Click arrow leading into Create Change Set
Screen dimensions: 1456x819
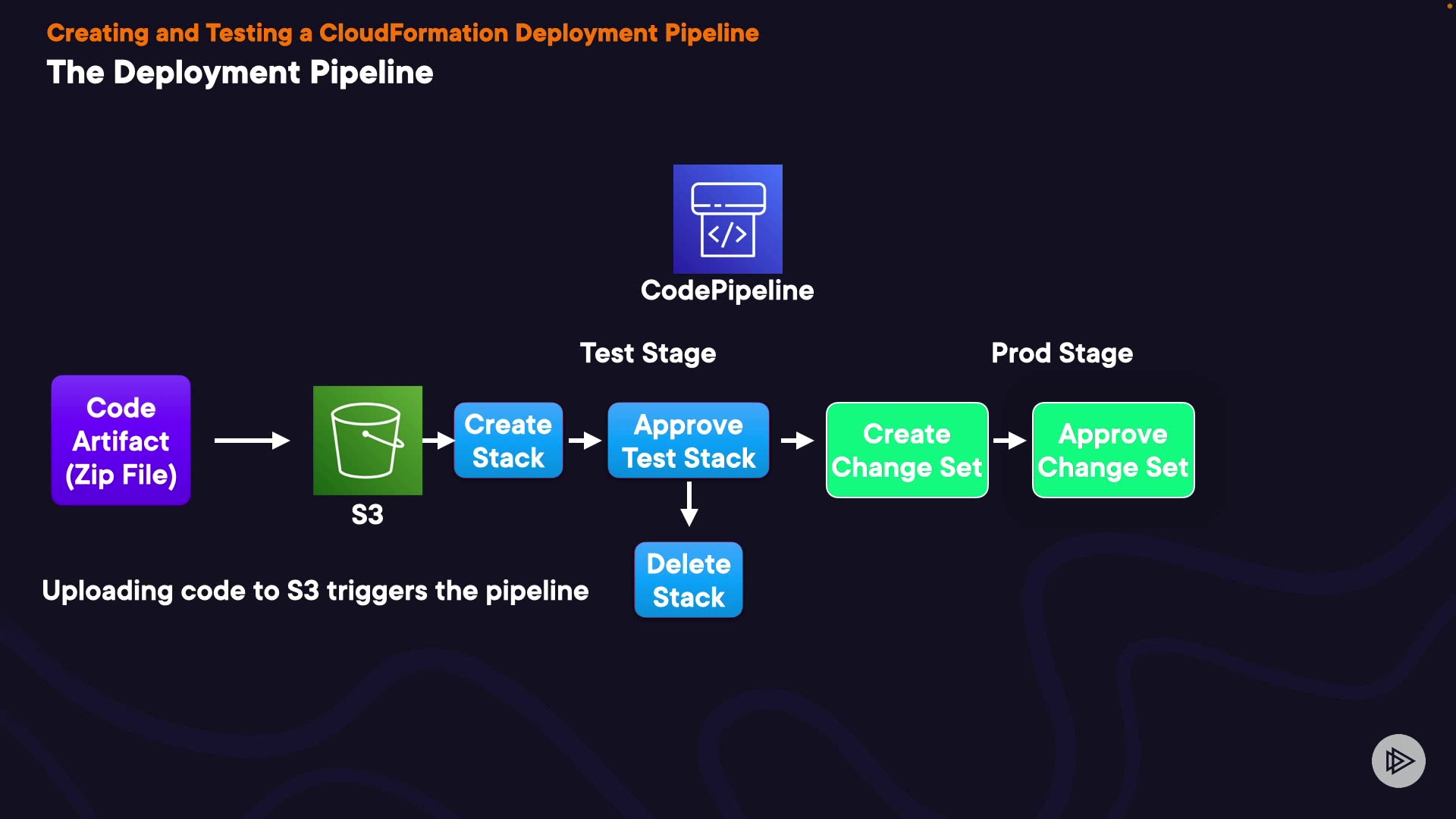click(797, 440)
